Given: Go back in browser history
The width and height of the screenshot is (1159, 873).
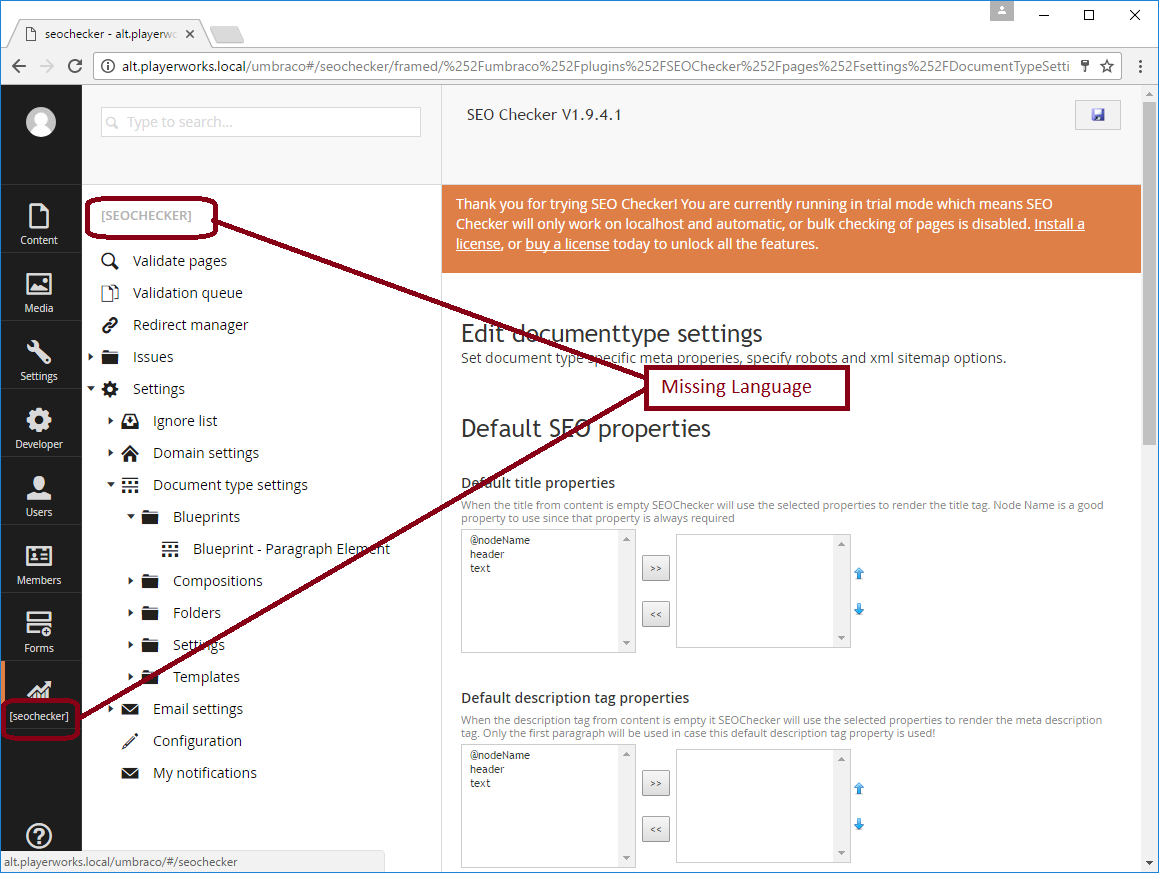Looking at the screenshot, I should (19, 66).
